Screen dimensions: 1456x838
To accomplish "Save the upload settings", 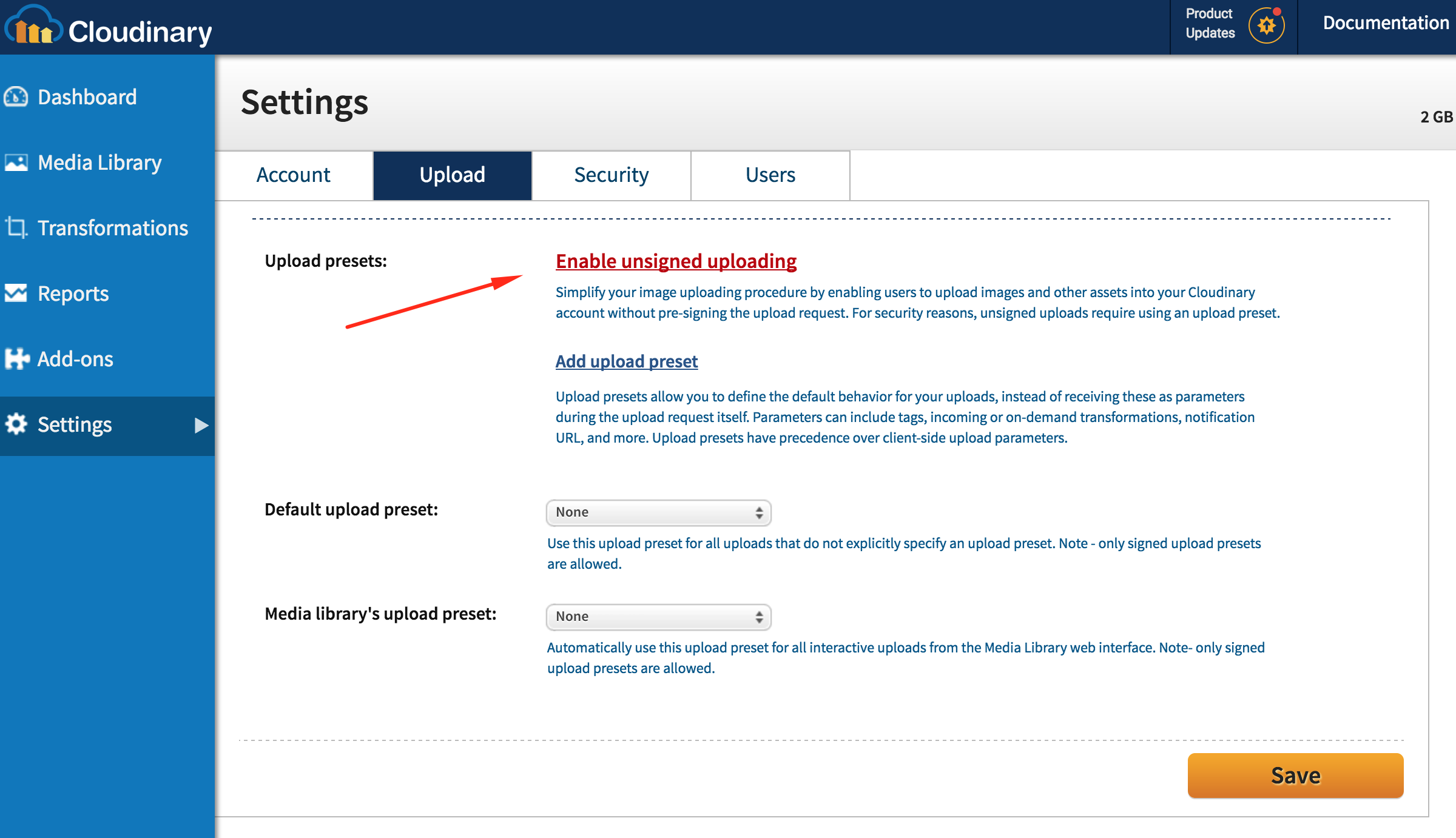I will [1295, 776].
